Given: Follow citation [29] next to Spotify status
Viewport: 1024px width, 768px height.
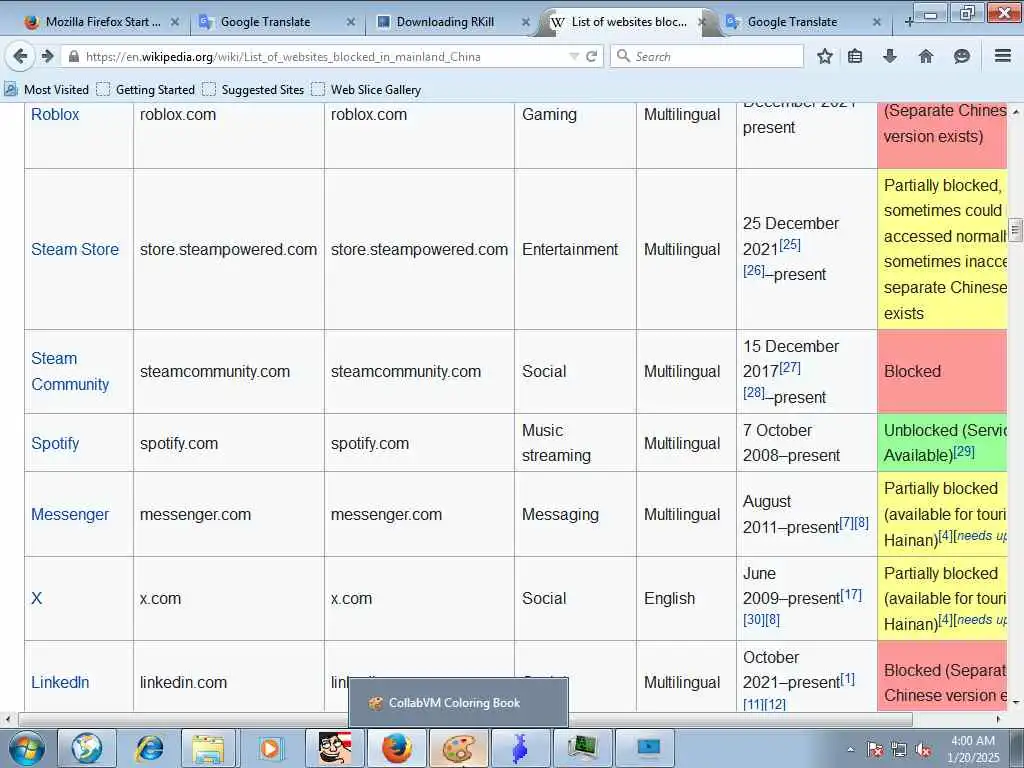Looking at the screenshot, I should click(x=964, y=451).
